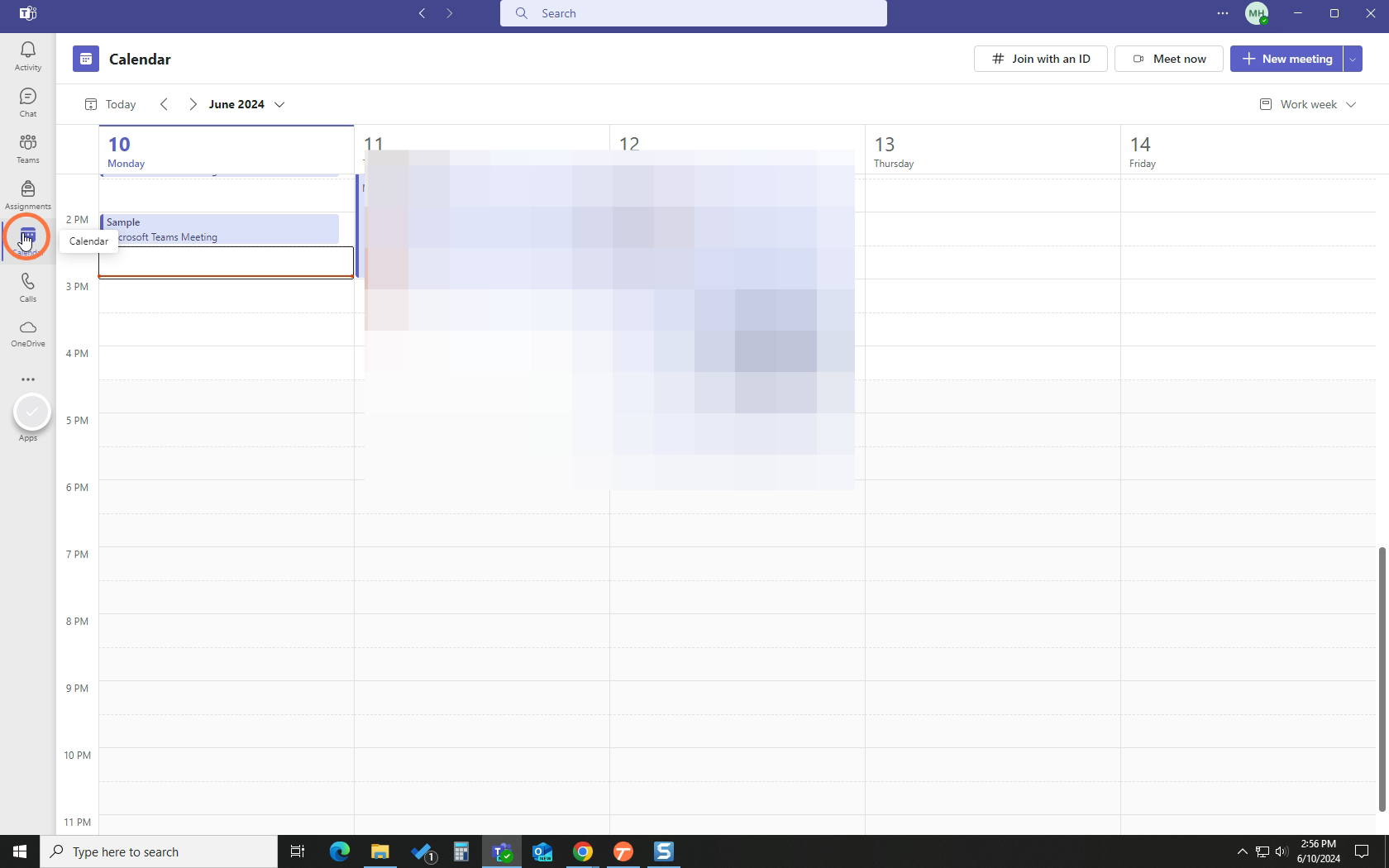Click in the Teams search box
The width and height of the screenshot is (1389, 868).
(694, 13)
